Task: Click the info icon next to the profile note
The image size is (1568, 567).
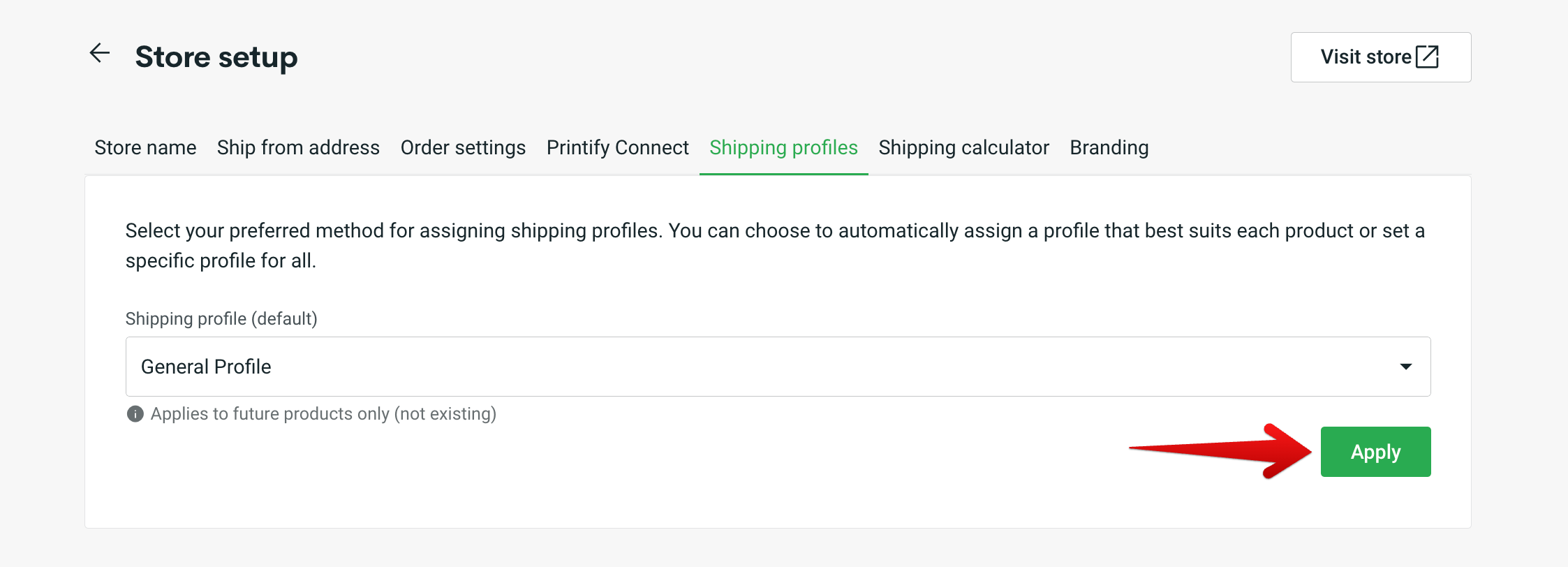Action: click(134, 413)
